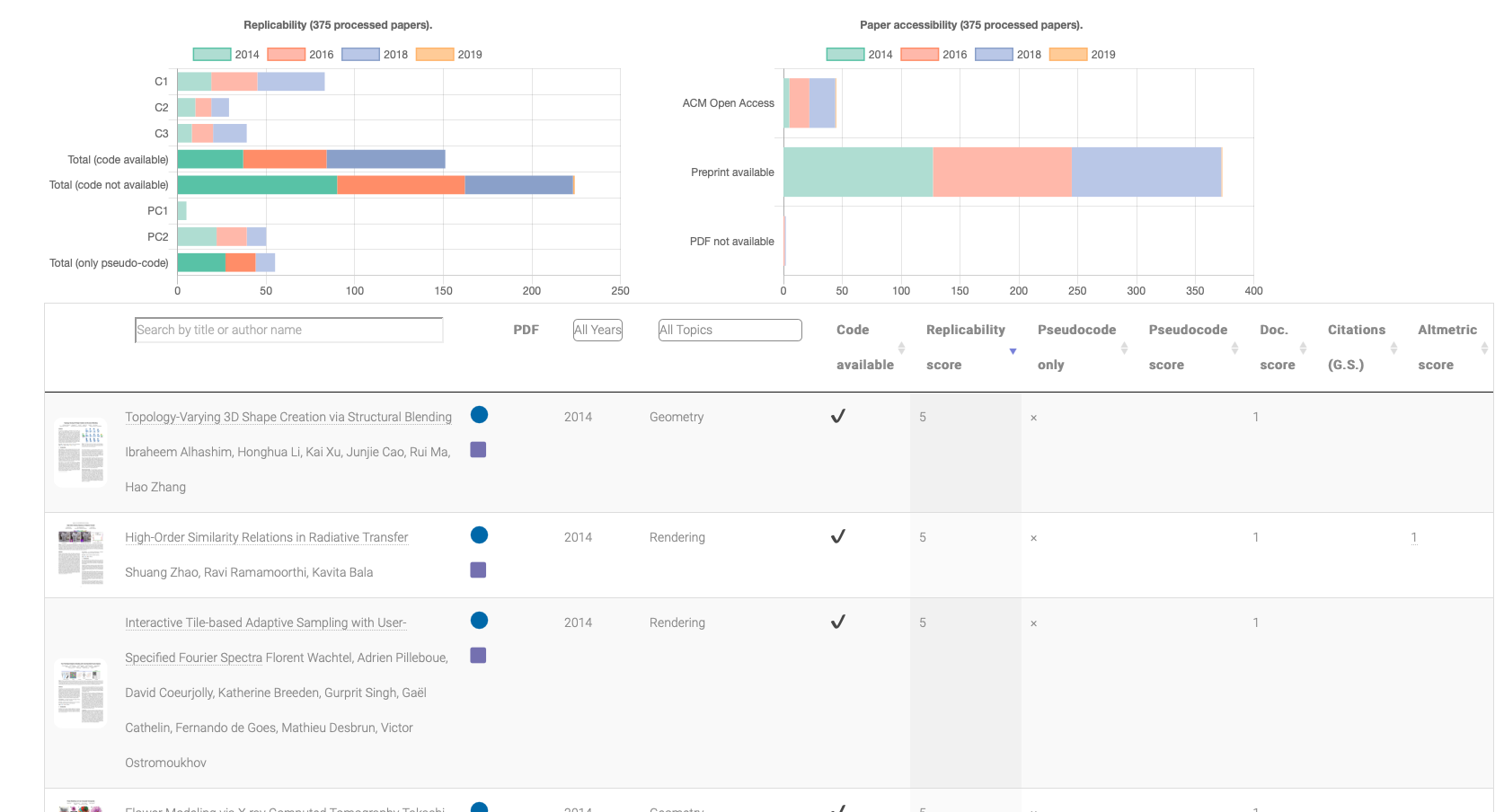Click the title or author search field
Image resolution: width=1504 pixels, height=812 pixels.
(288, 330)
